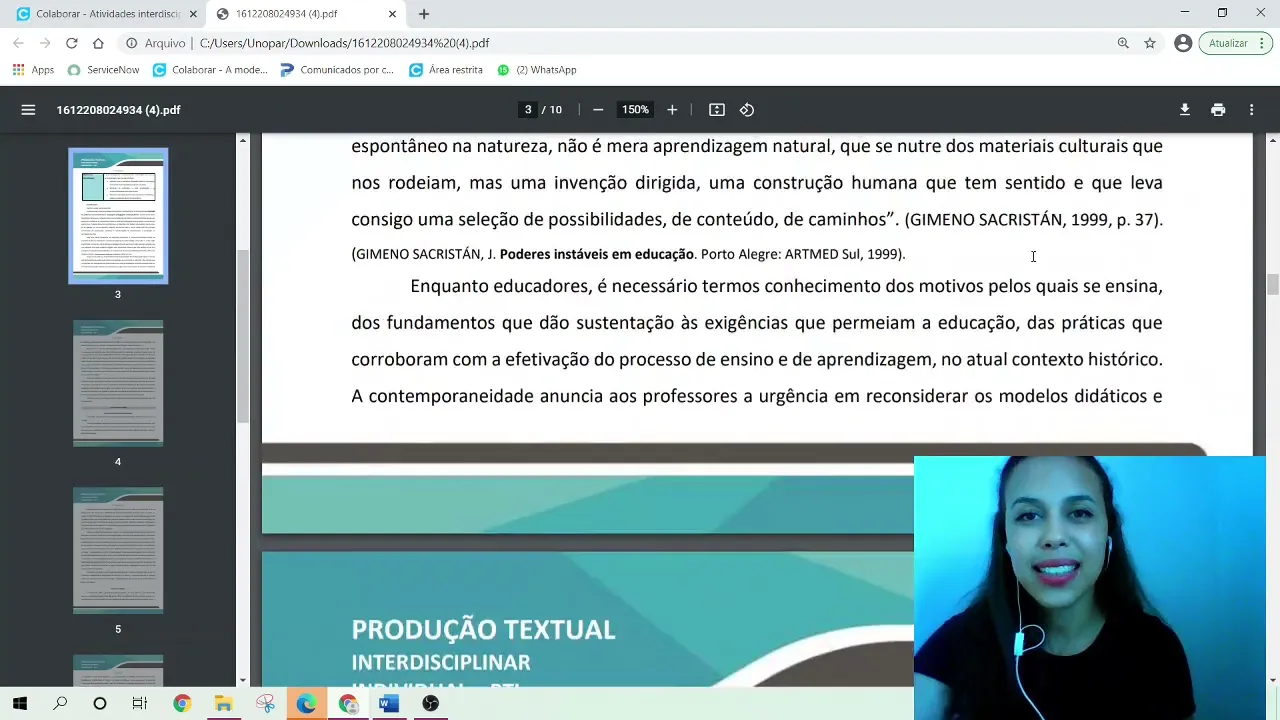Click the thumbnail panel scrollbar
1280x720 pixels.
(x=242, y=336)
